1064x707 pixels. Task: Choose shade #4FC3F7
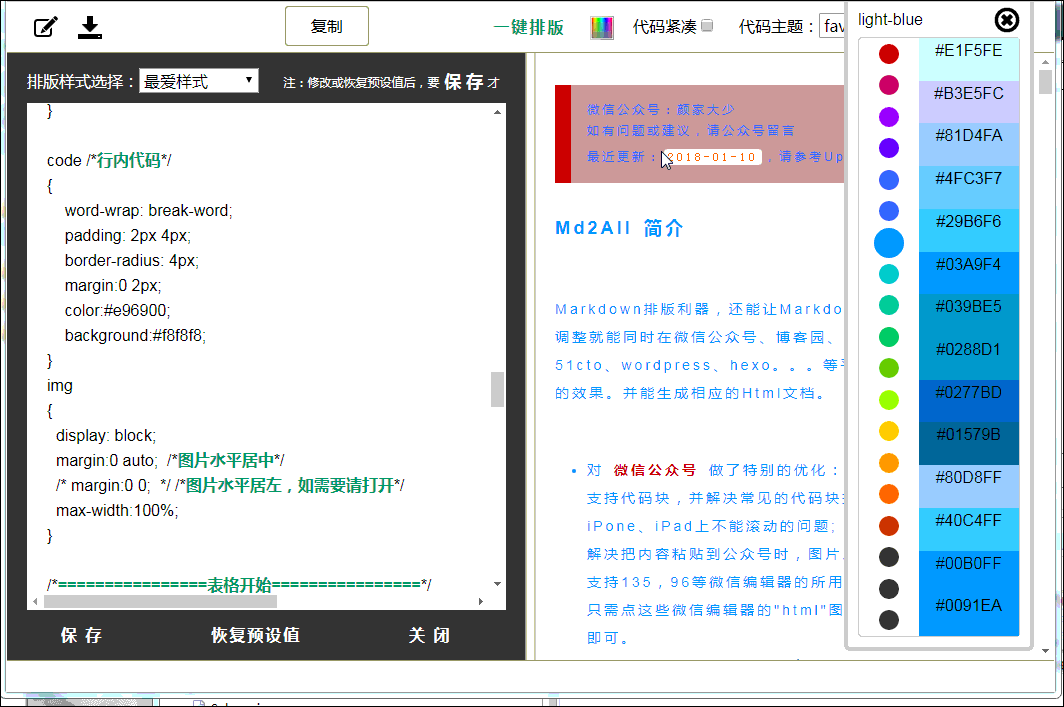coord(969,187)
